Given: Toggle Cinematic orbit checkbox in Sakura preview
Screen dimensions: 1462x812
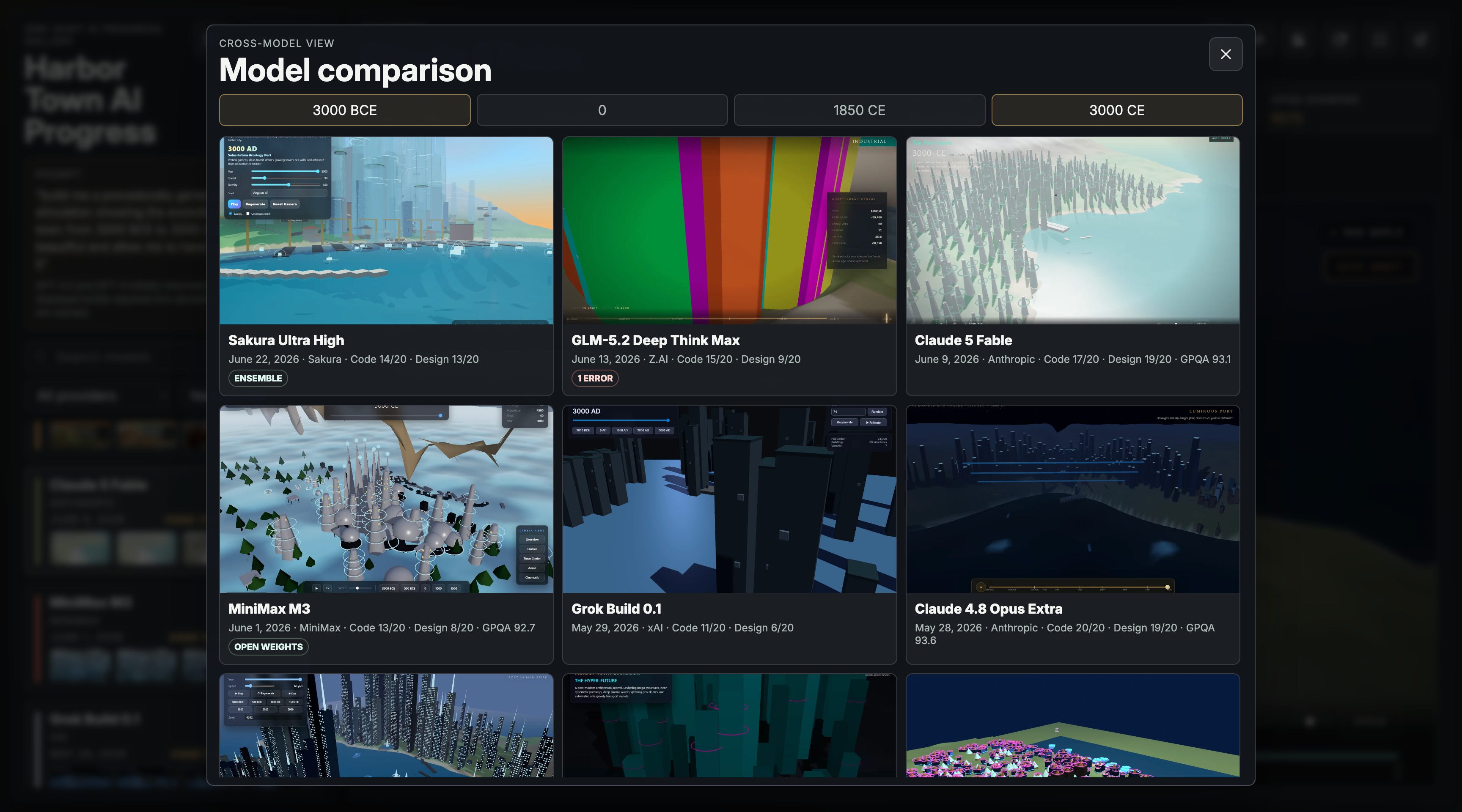Looking at the screenshot, I should tap(248, 213).
